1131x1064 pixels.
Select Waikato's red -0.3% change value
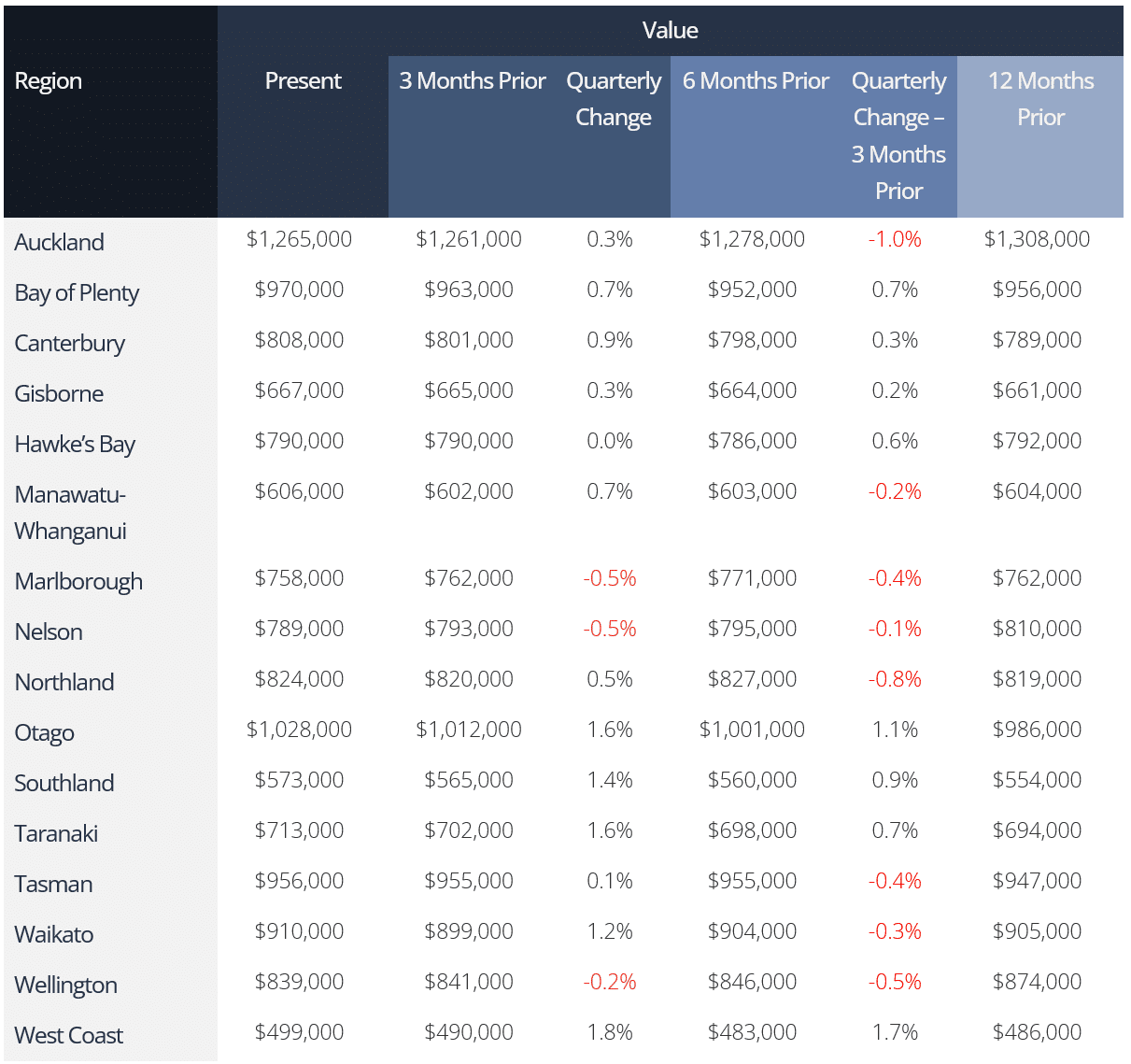[895, 931]
